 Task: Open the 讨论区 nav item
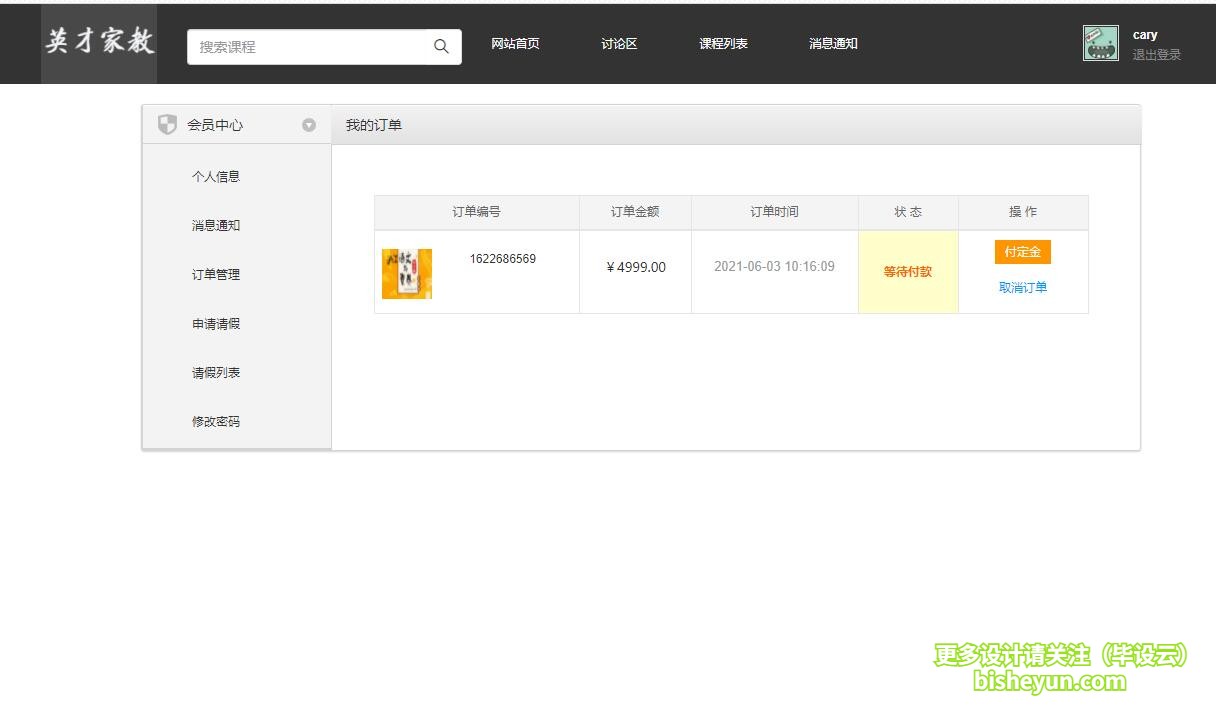[619, 44]
